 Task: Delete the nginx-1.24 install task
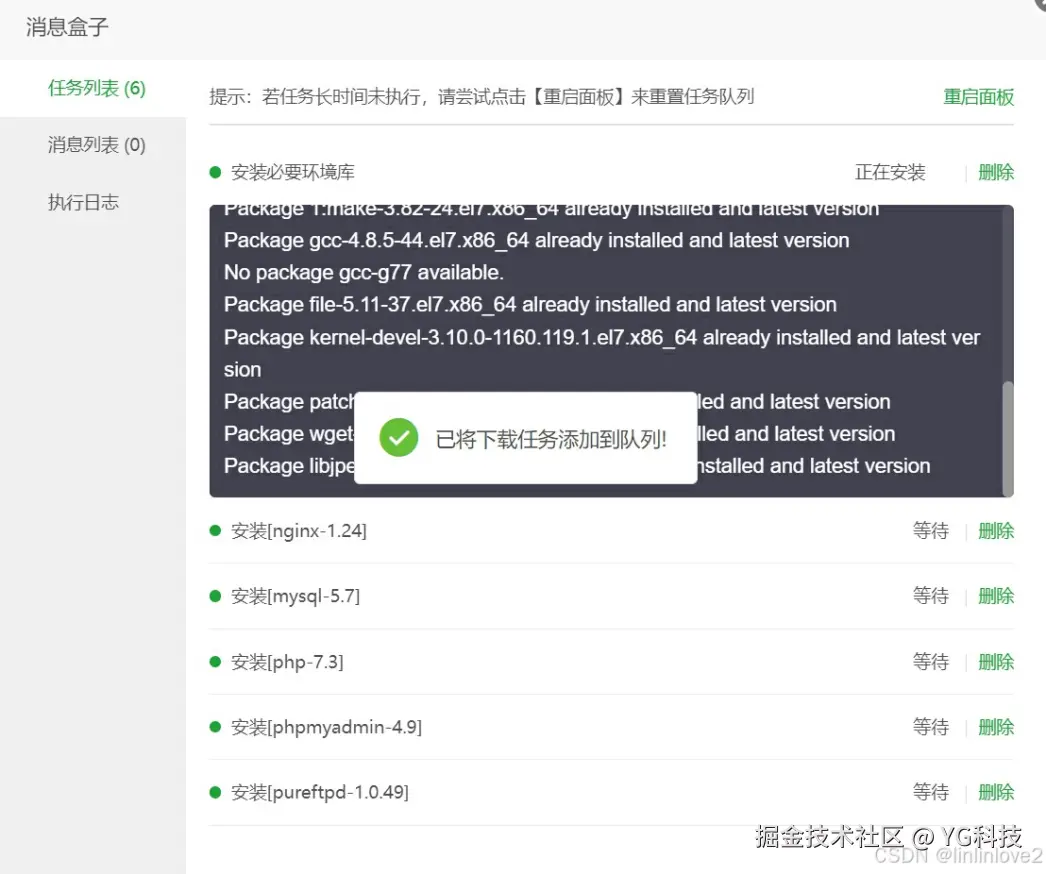(x=996, y=531)
